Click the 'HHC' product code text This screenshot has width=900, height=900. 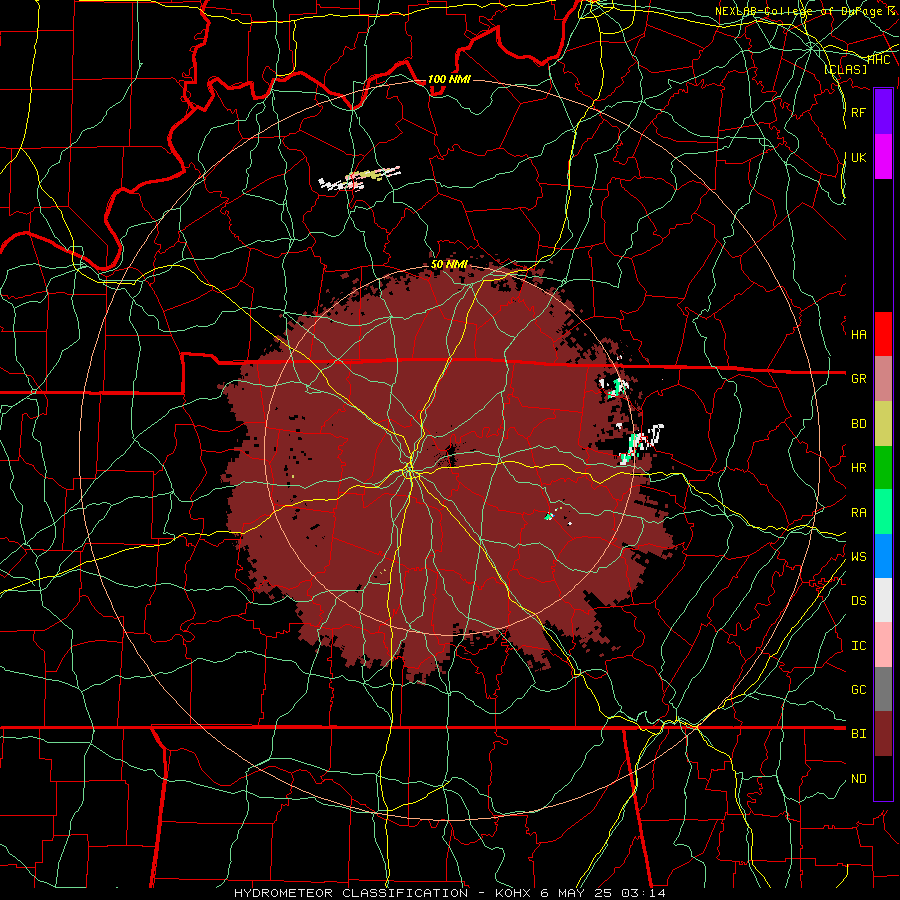[878, 60]
